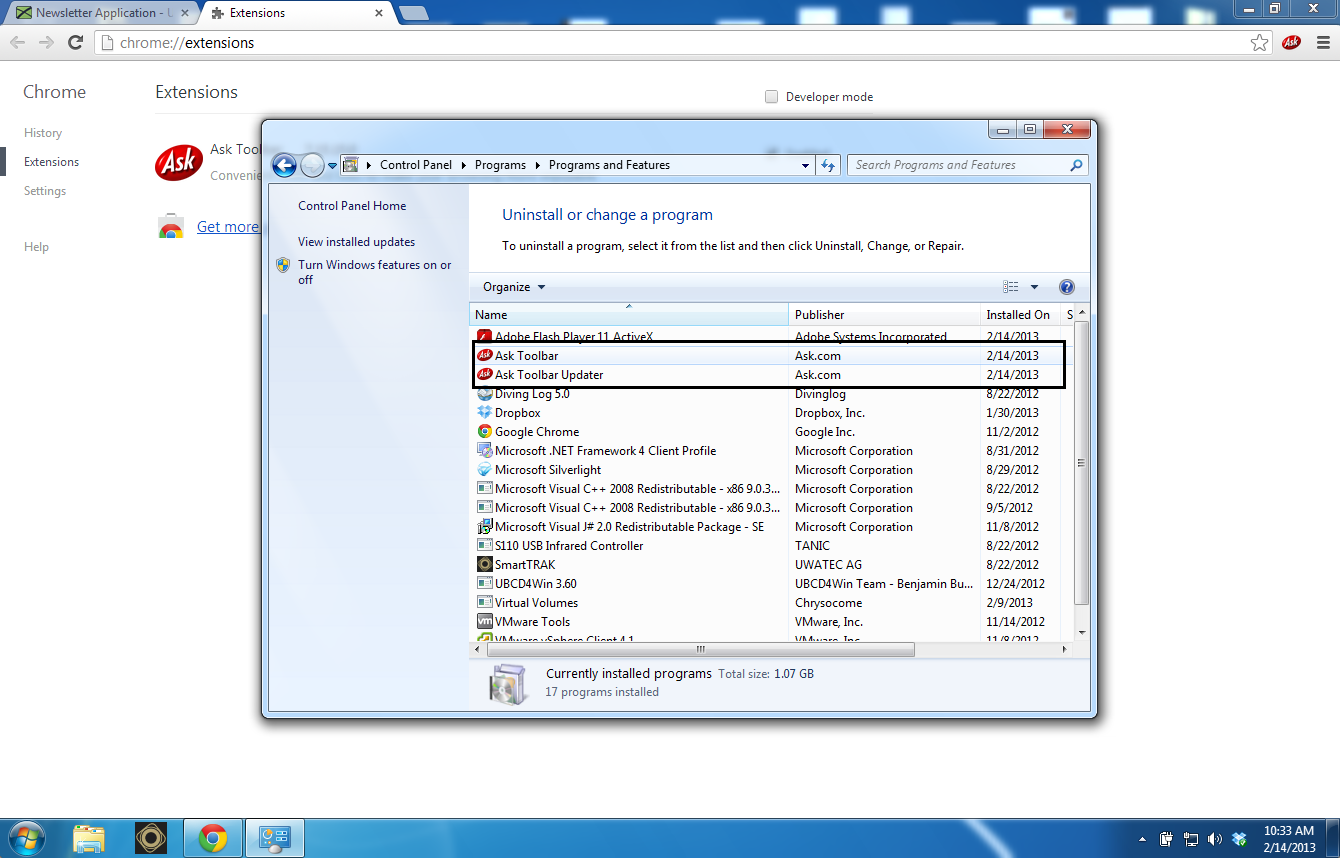Screen dimensions: 1340x858
Task: Click Chrome back arrow
Action: pos(17,43)
